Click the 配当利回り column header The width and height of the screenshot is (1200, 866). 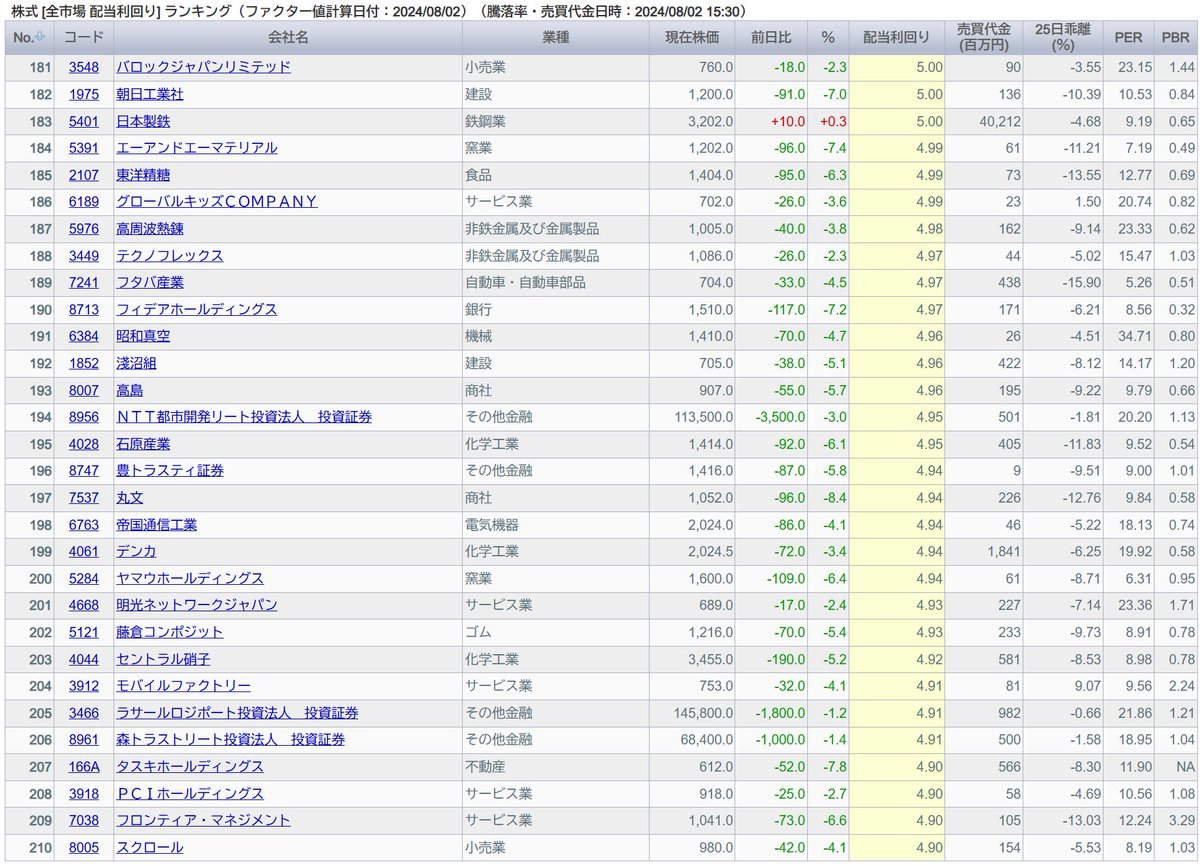[896, 37]
